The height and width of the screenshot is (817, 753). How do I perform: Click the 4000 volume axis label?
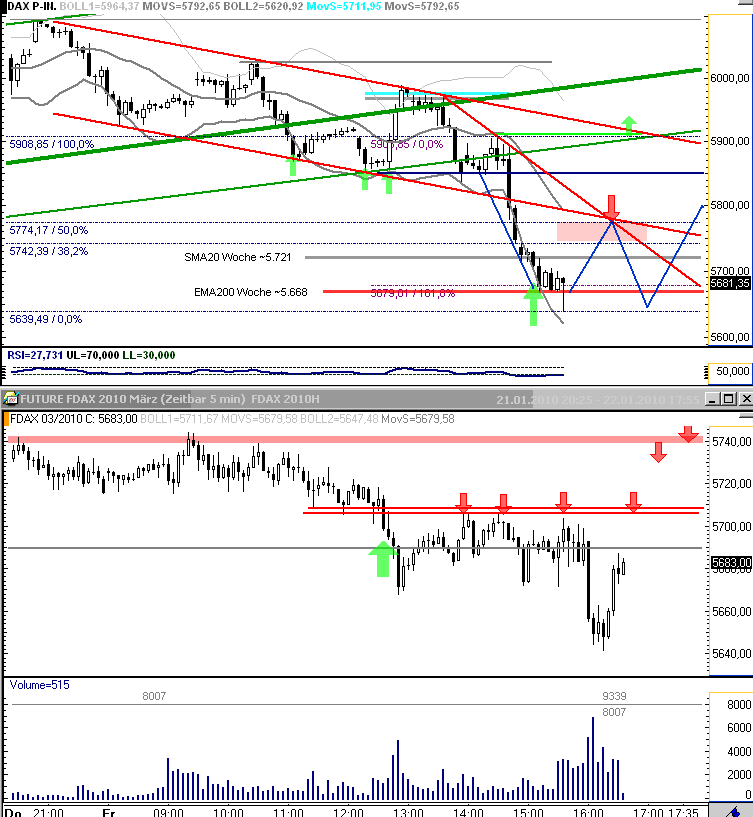click(x=739, y=751)
